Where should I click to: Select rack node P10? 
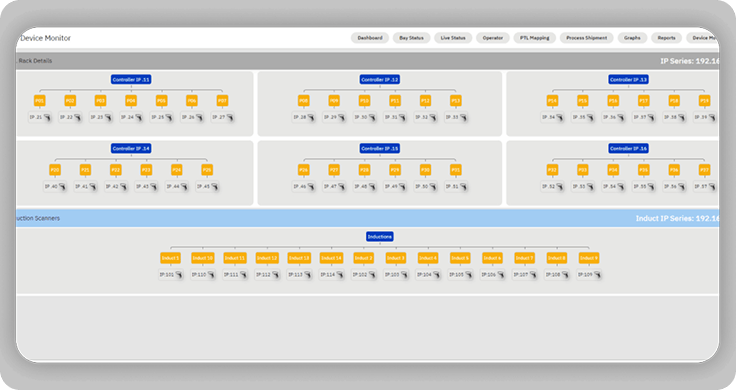pos(364,100)
